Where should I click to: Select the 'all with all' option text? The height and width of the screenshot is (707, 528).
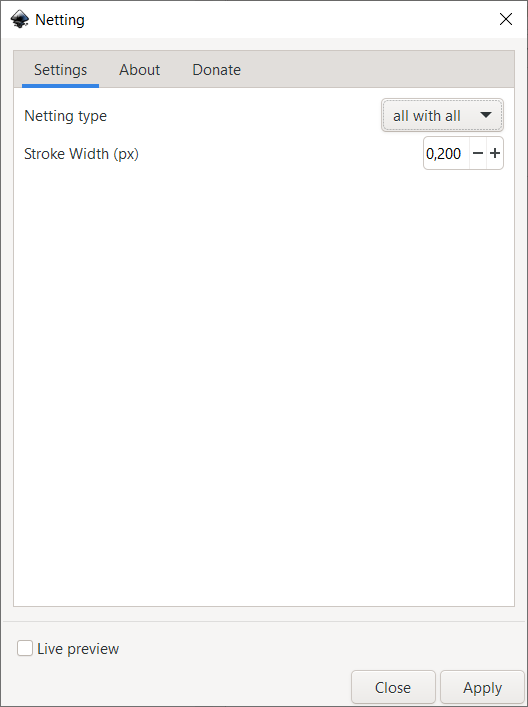pos(427,116)
